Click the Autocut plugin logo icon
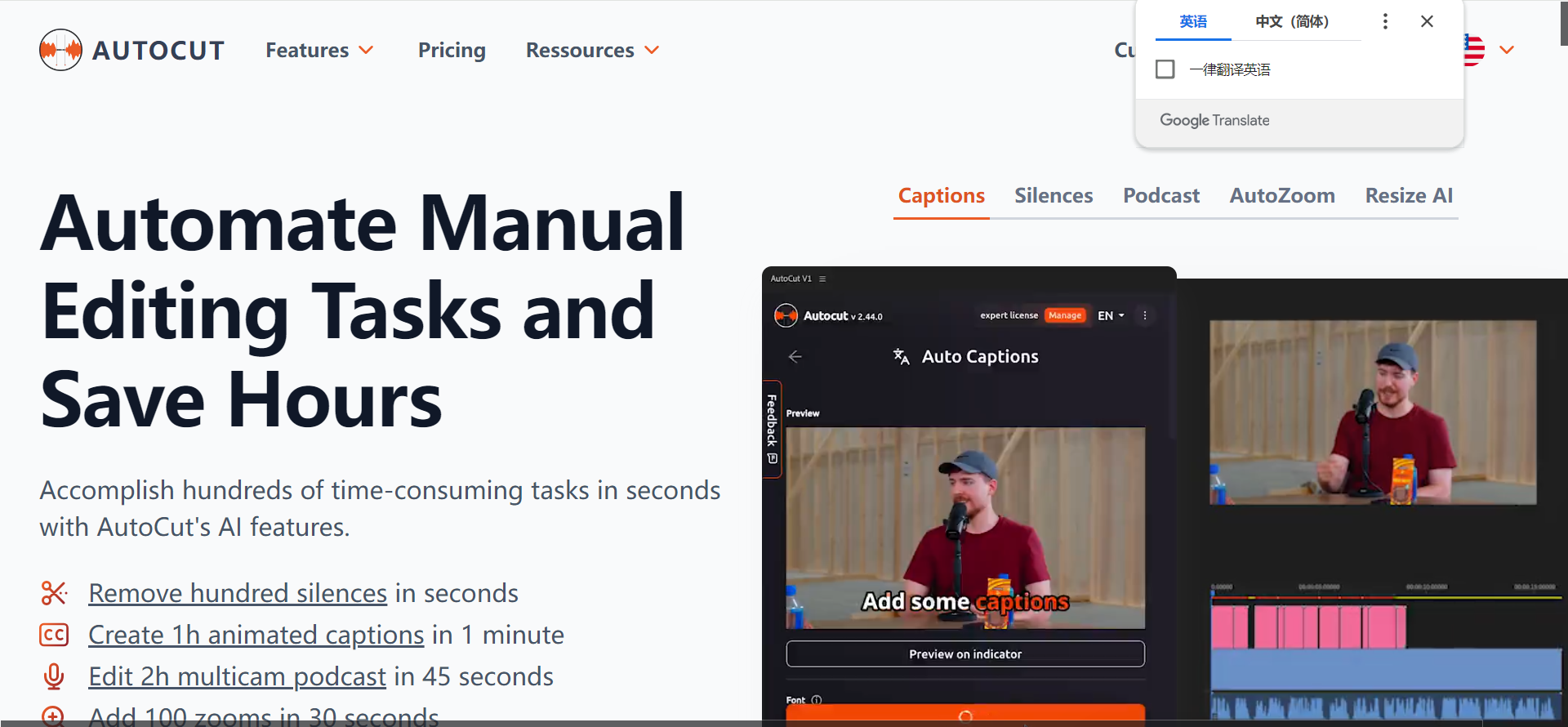The height and width of the screenshot is (727, 1568). click(786, 315)
